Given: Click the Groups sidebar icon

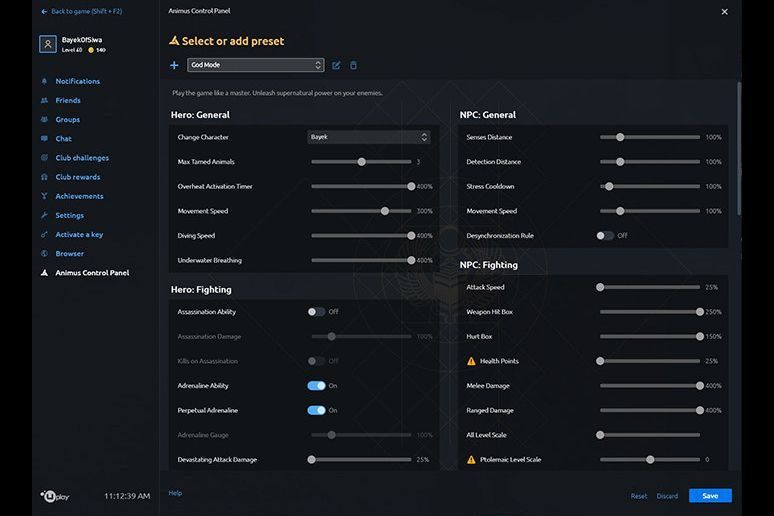Looking at the screenshot, I should point(44,119).
